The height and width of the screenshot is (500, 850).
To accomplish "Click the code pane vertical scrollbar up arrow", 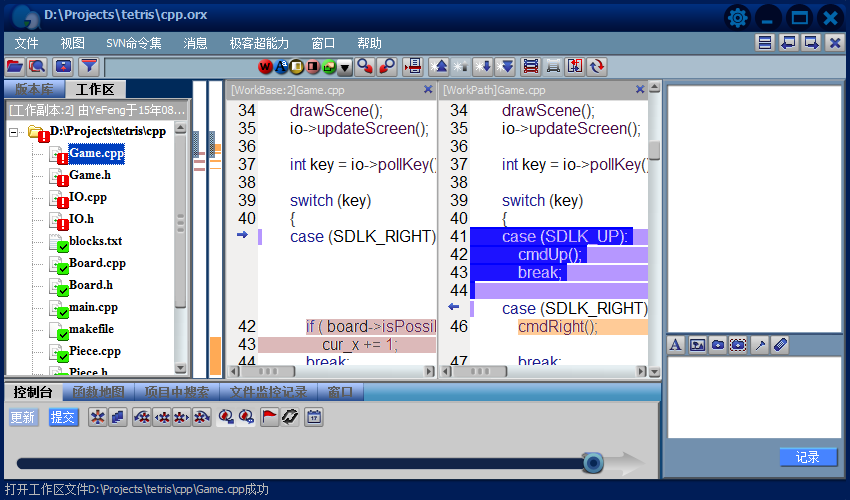I will click(x=654, y=87).
